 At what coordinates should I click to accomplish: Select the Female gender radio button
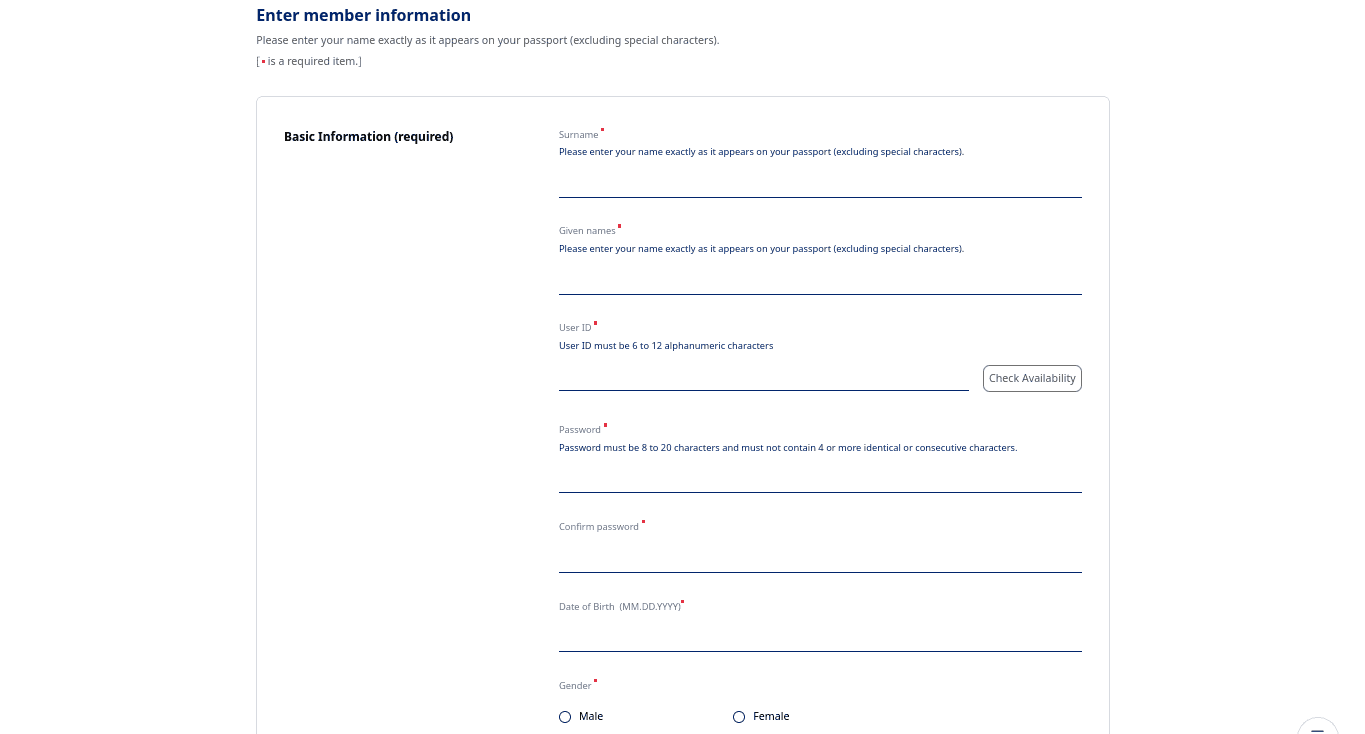click(x=739, y=717)
